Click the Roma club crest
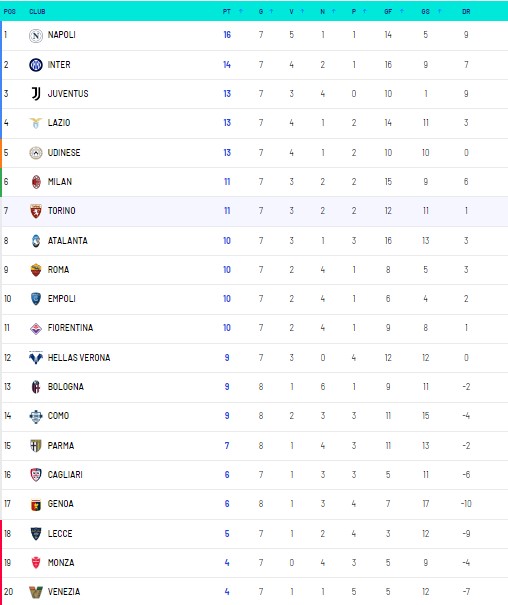 (36, 270)
